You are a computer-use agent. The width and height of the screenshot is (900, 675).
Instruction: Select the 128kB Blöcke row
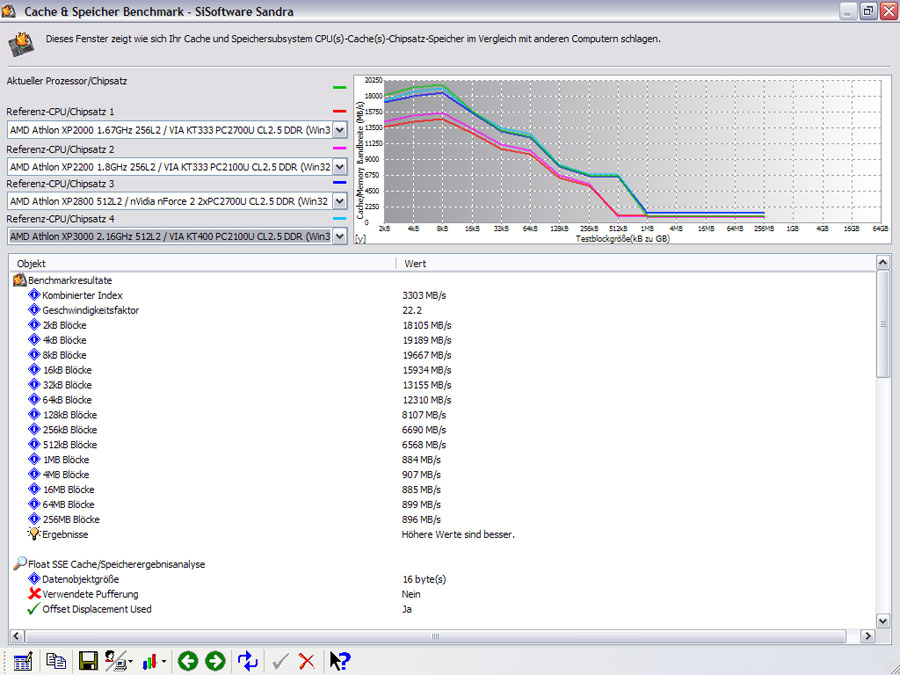(442, 414)
